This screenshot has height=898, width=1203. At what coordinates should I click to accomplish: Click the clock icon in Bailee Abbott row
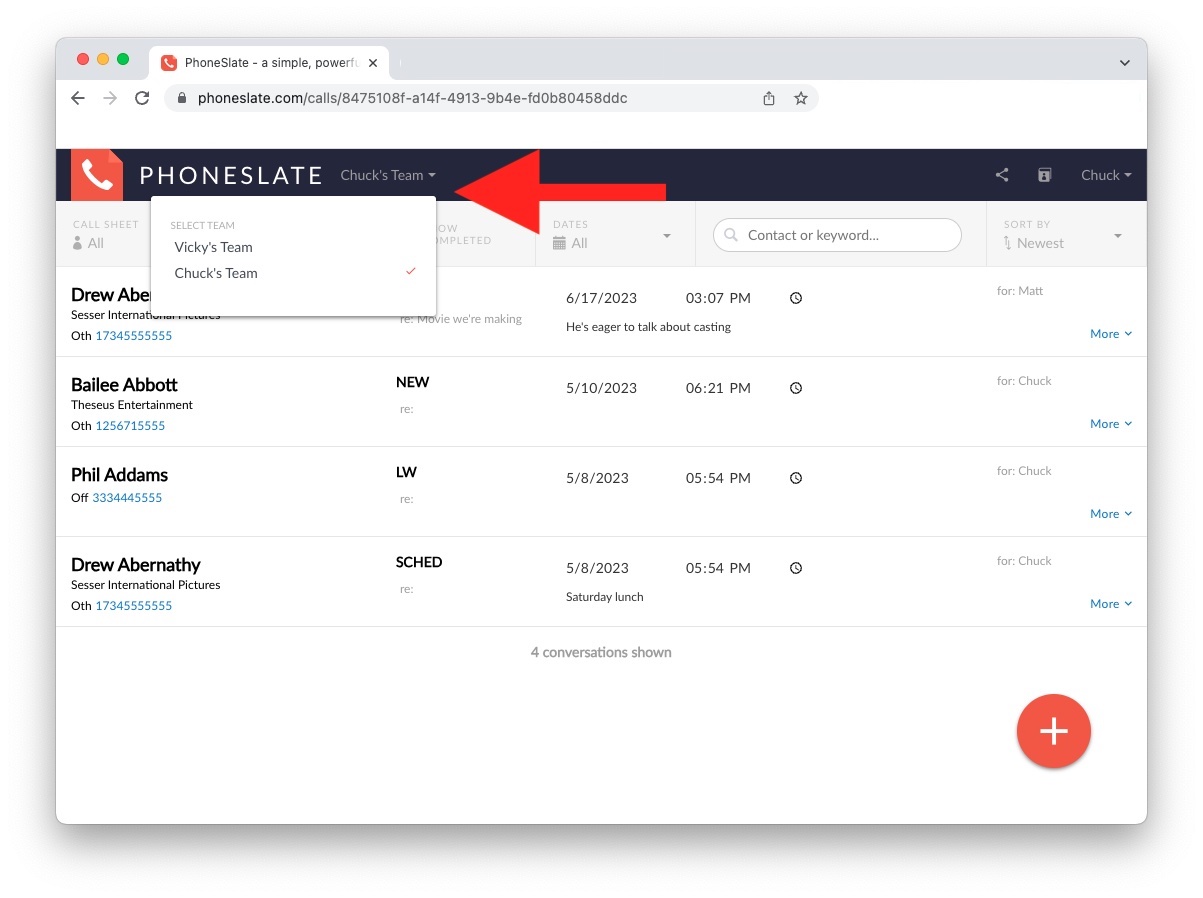(x=796, y=388)
